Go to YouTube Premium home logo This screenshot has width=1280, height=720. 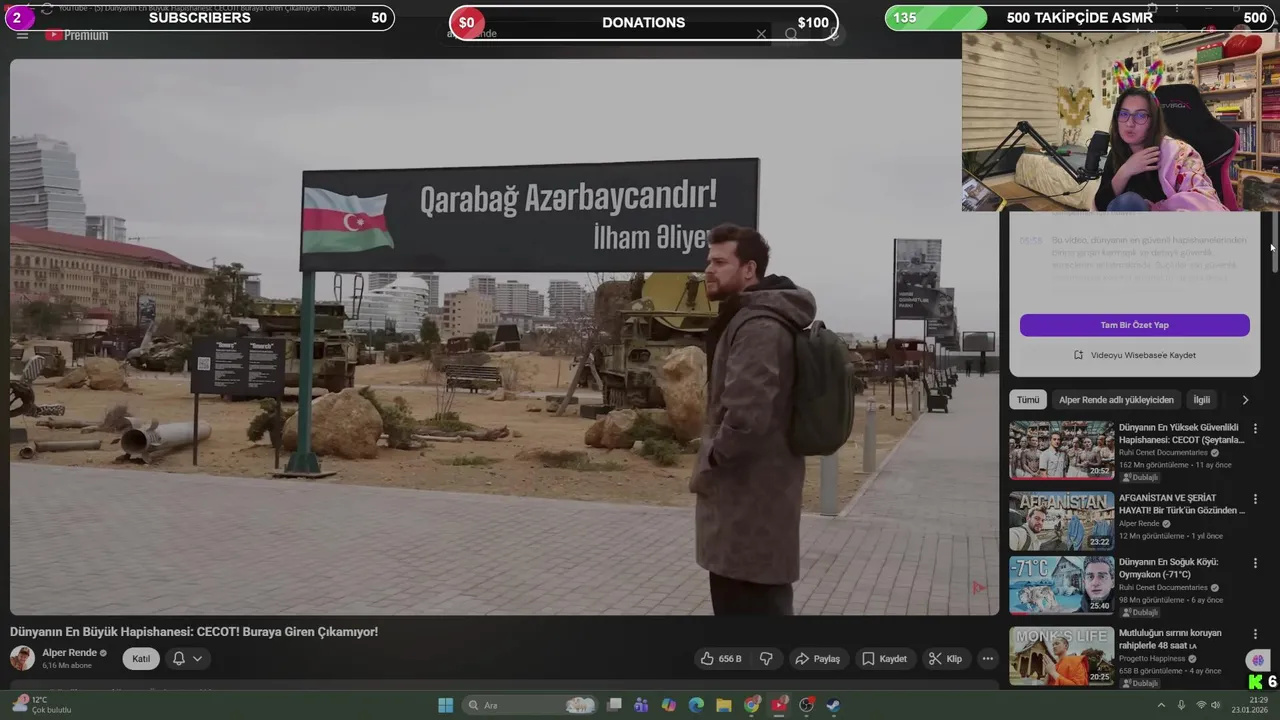(76, 35)
